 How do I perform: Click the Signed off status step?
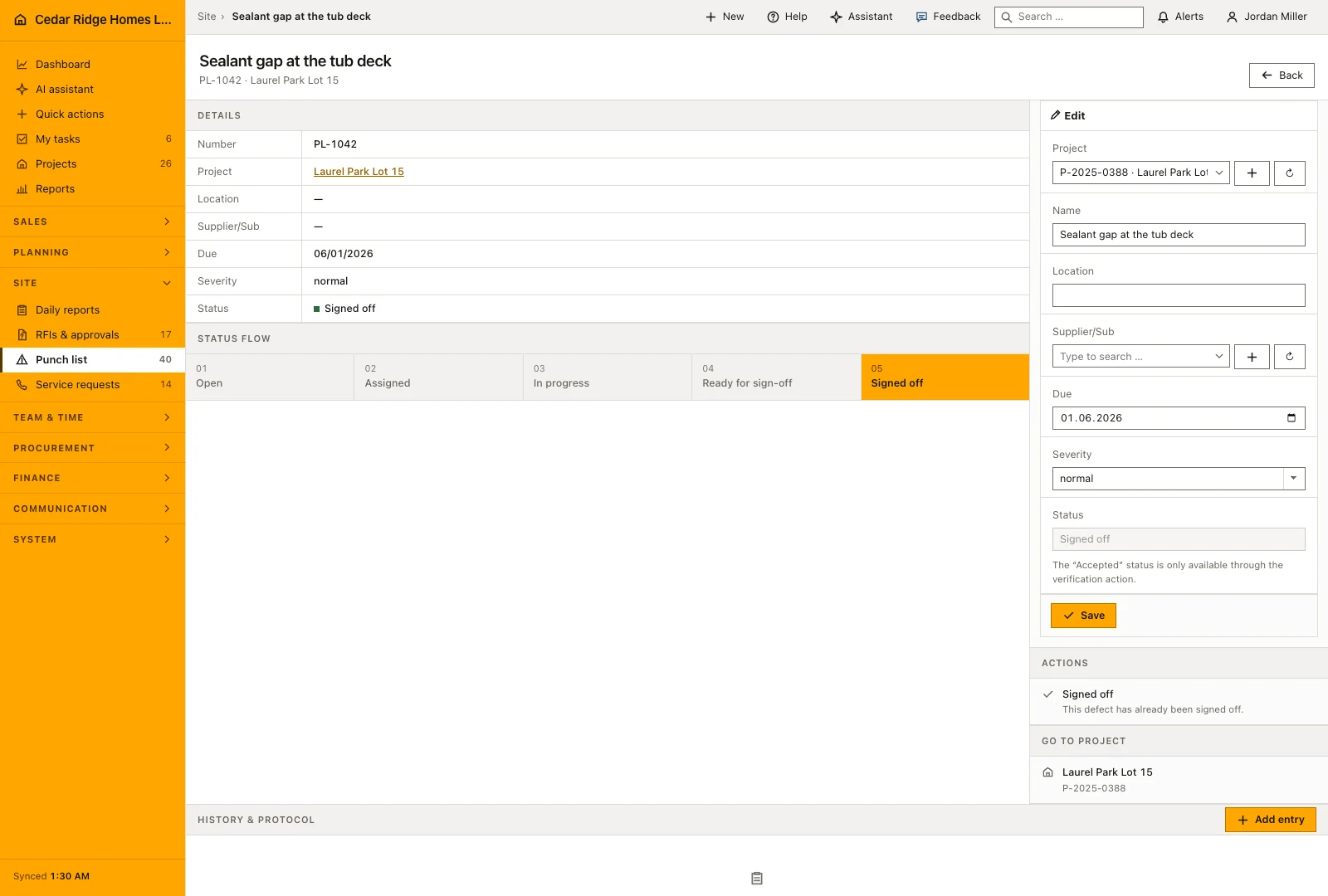pos(945,377)
